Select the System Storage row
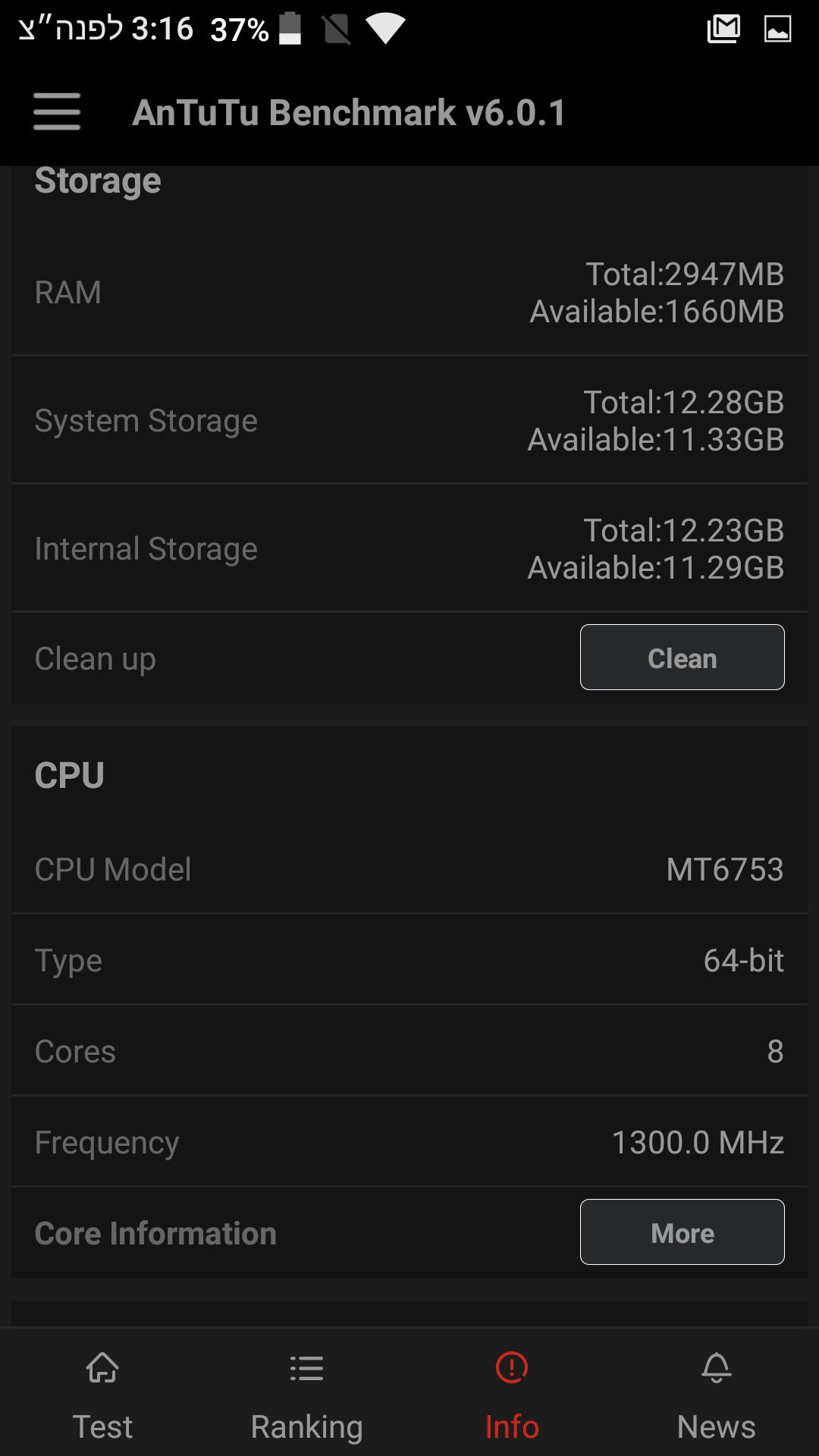This screenshot has width=819, height=1456. tap(409, 421)
